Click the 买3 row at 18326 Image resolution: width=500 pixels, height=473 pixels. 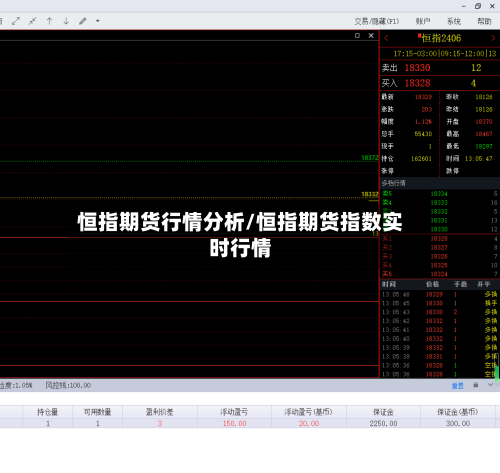pos(440,256)
